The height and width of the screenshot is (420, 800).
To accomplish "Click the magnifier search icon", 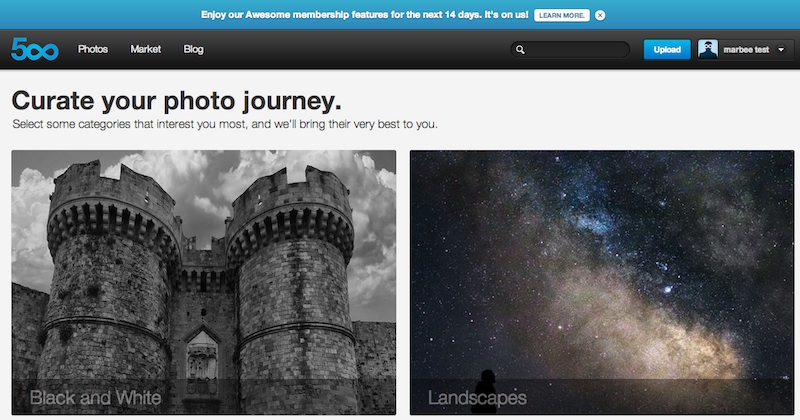I will click(520, 50).
